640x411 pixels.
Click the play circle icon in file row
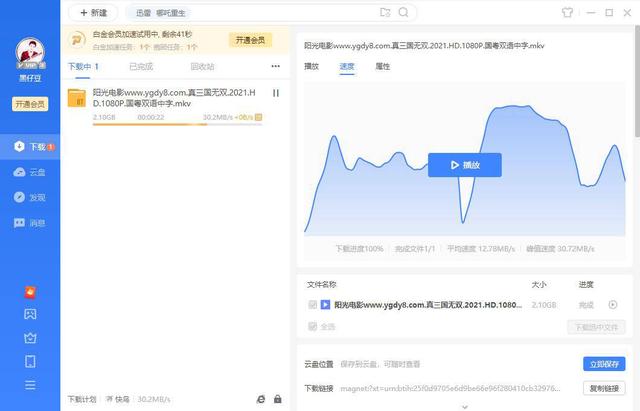point(613,304)
